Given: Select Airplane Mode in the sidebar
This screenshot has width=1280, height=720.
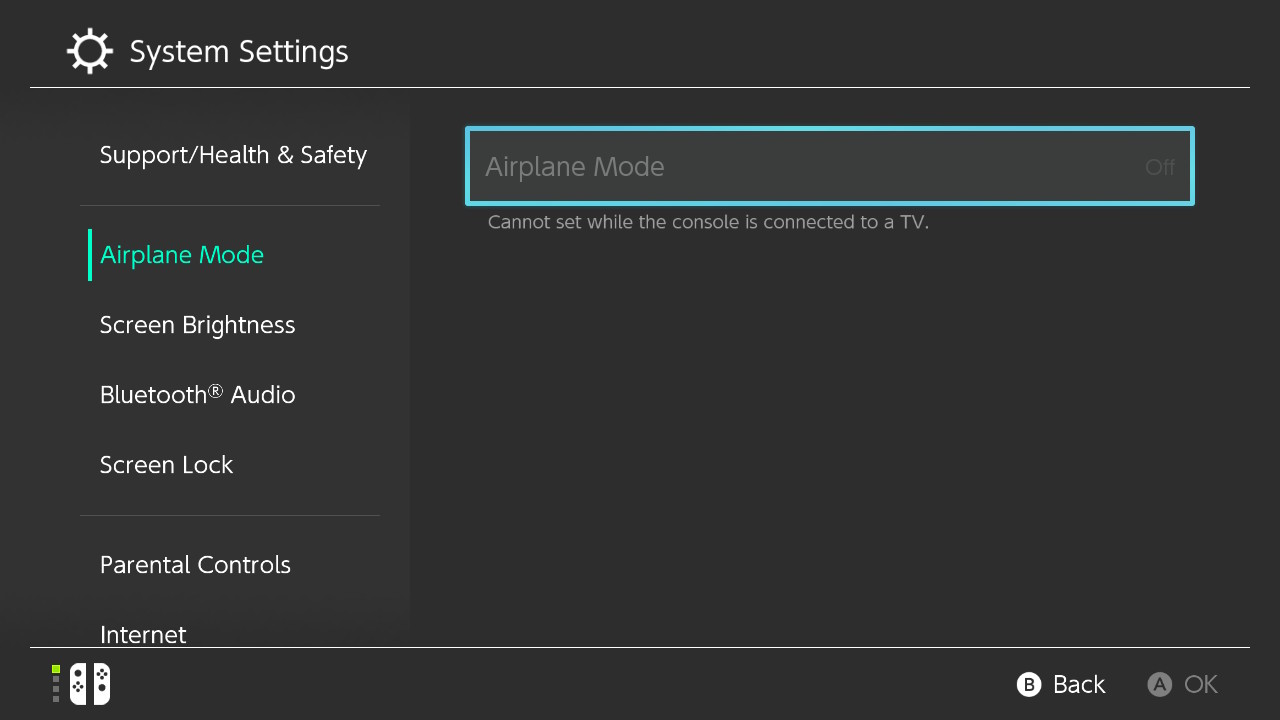Looking at the screenshot, I should [182, 255].
